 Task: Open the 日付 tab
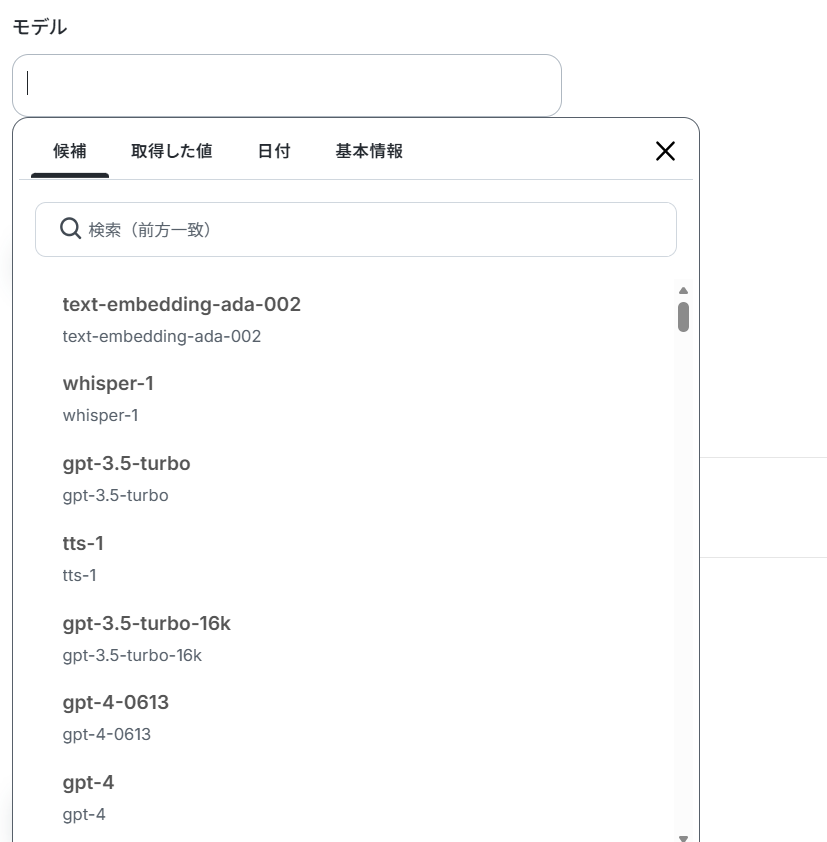(274, 151)
